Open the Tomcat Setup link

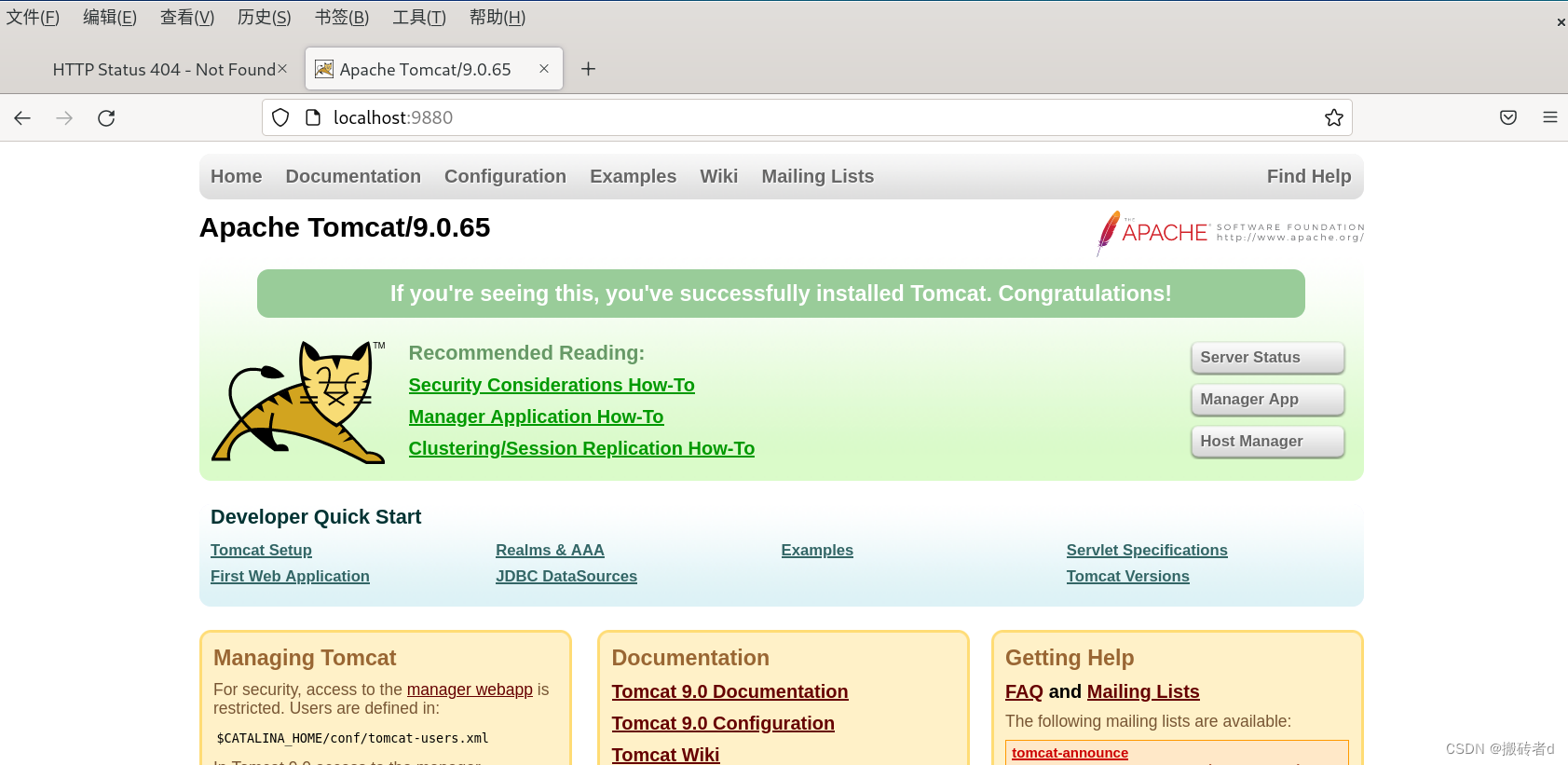[x=261, y=550]
